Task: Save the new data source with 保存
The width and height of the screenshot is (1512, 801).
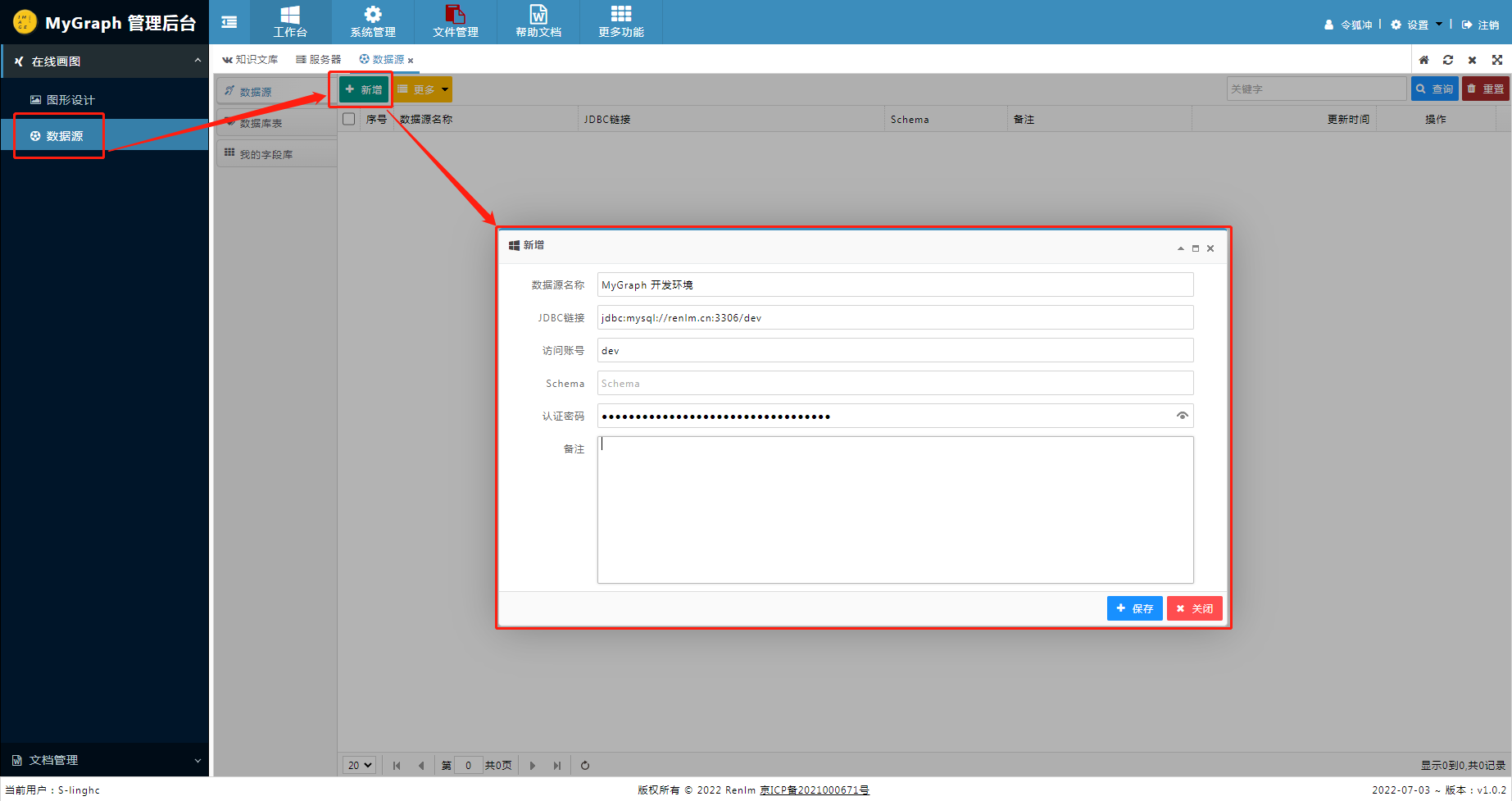Action: [1134, 608]
